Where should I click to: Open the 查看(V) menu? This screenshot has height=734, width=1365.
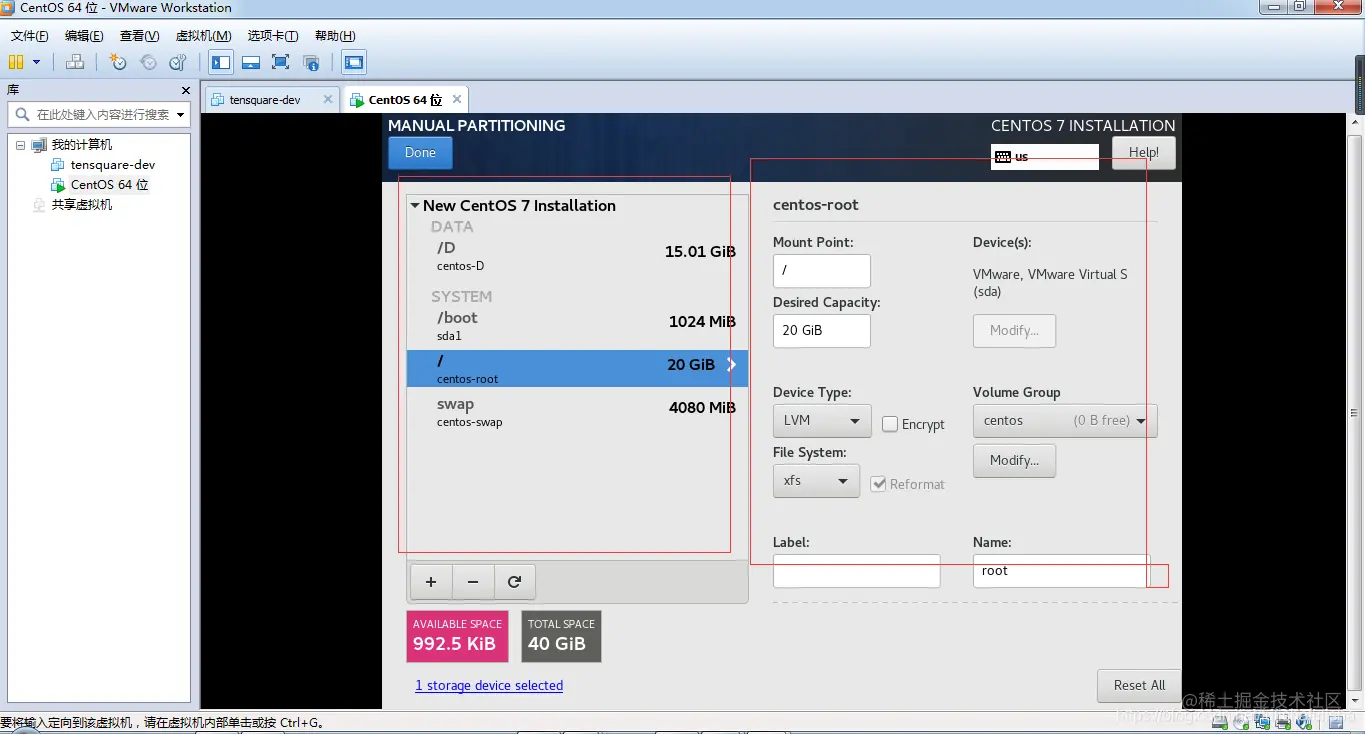[x=139, y=36]
